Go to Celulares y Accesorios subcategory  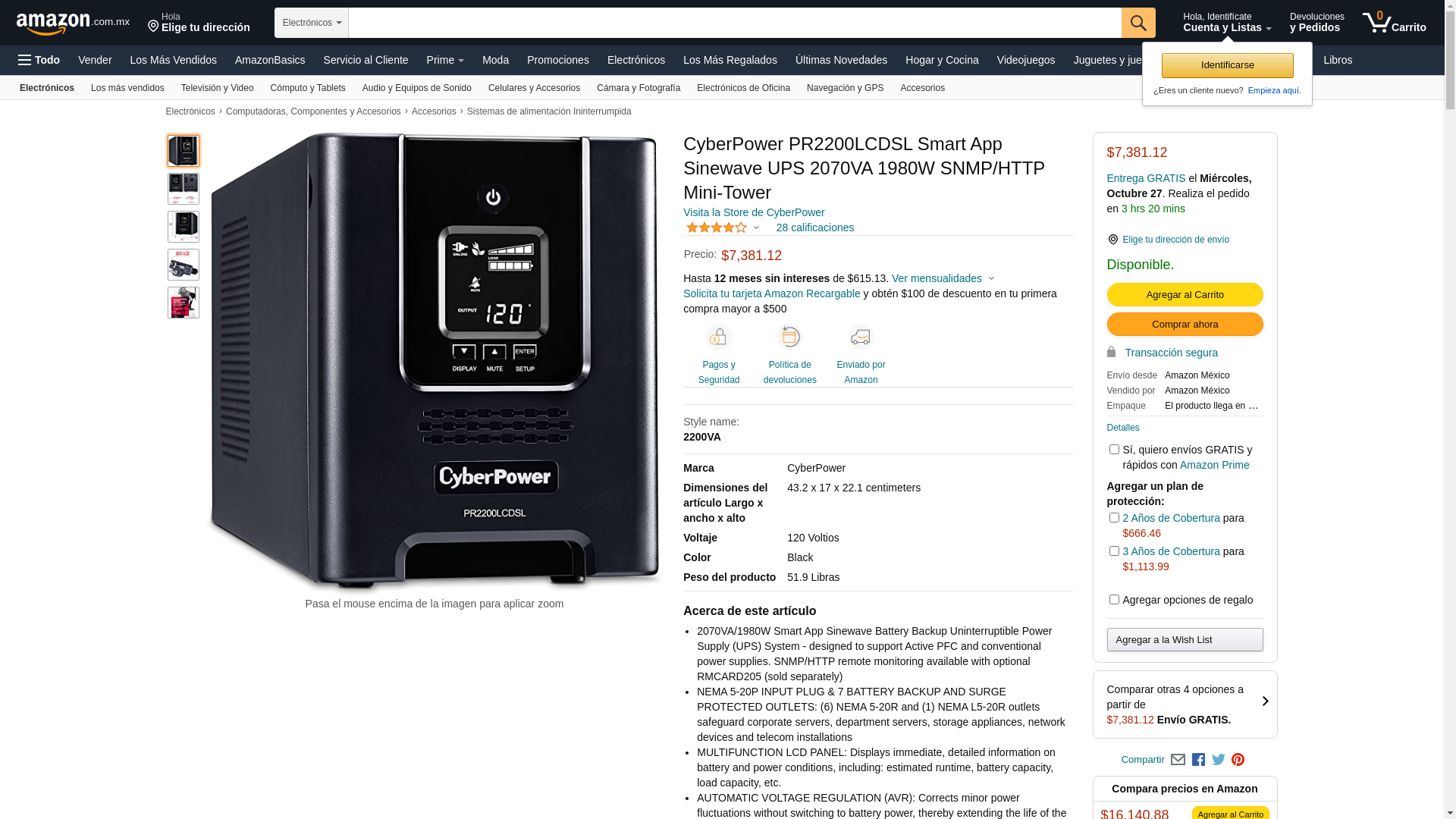(534, 88)
